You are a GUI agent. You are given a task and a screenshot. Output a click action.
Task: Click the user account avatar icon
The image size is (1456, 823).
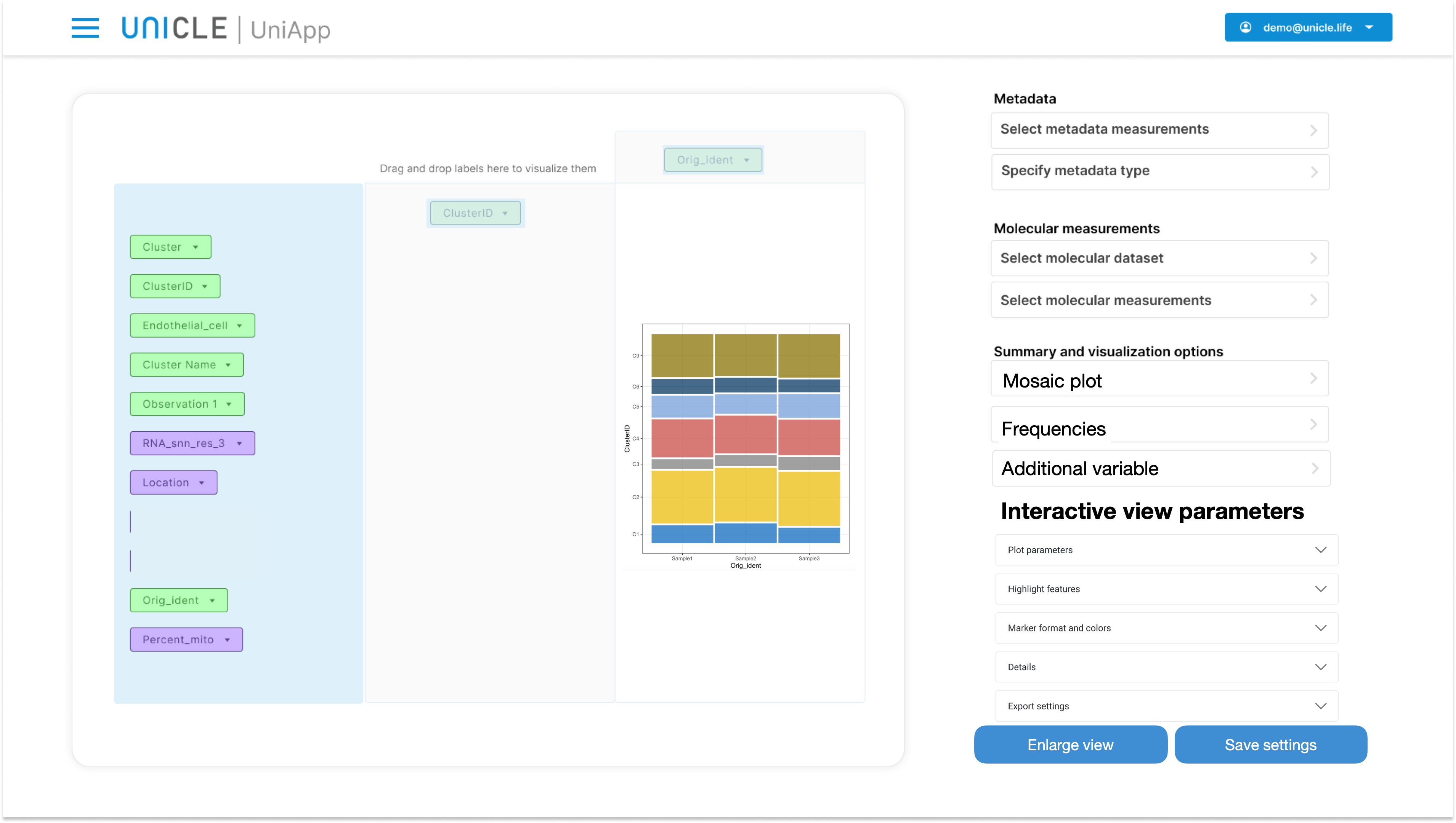tap(1245, 27)
